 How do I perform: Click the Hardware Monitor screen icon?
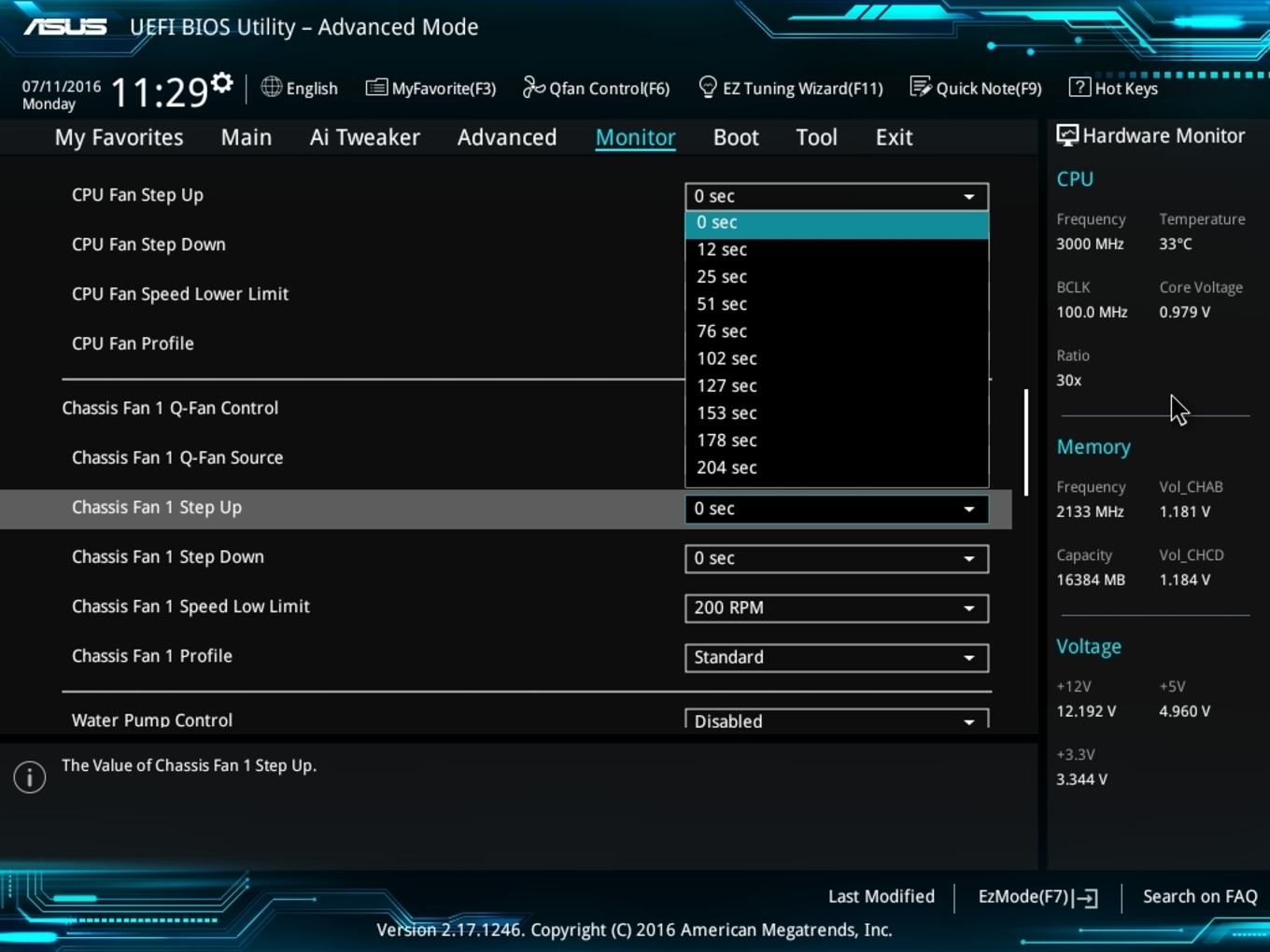1067,135
